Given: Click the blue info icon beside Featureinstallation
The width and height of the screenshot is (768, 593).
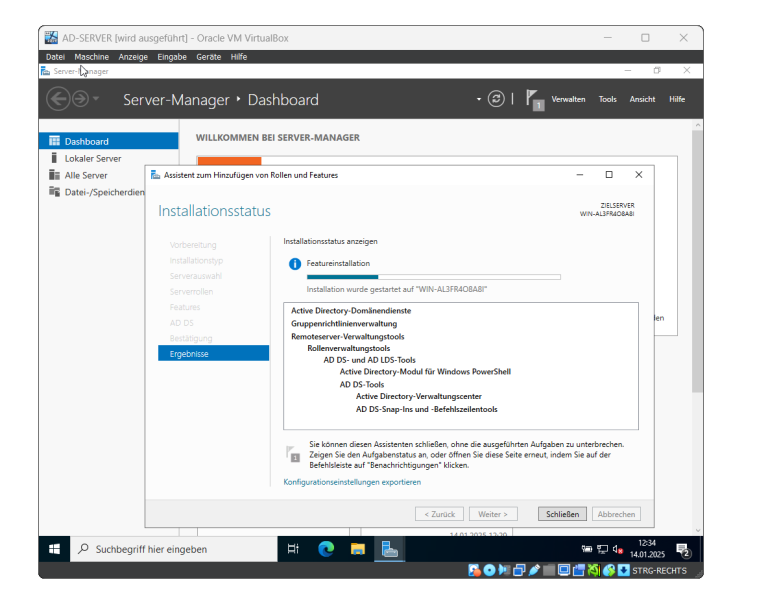Looking at the screenshot, I should (x=295, y=264).
